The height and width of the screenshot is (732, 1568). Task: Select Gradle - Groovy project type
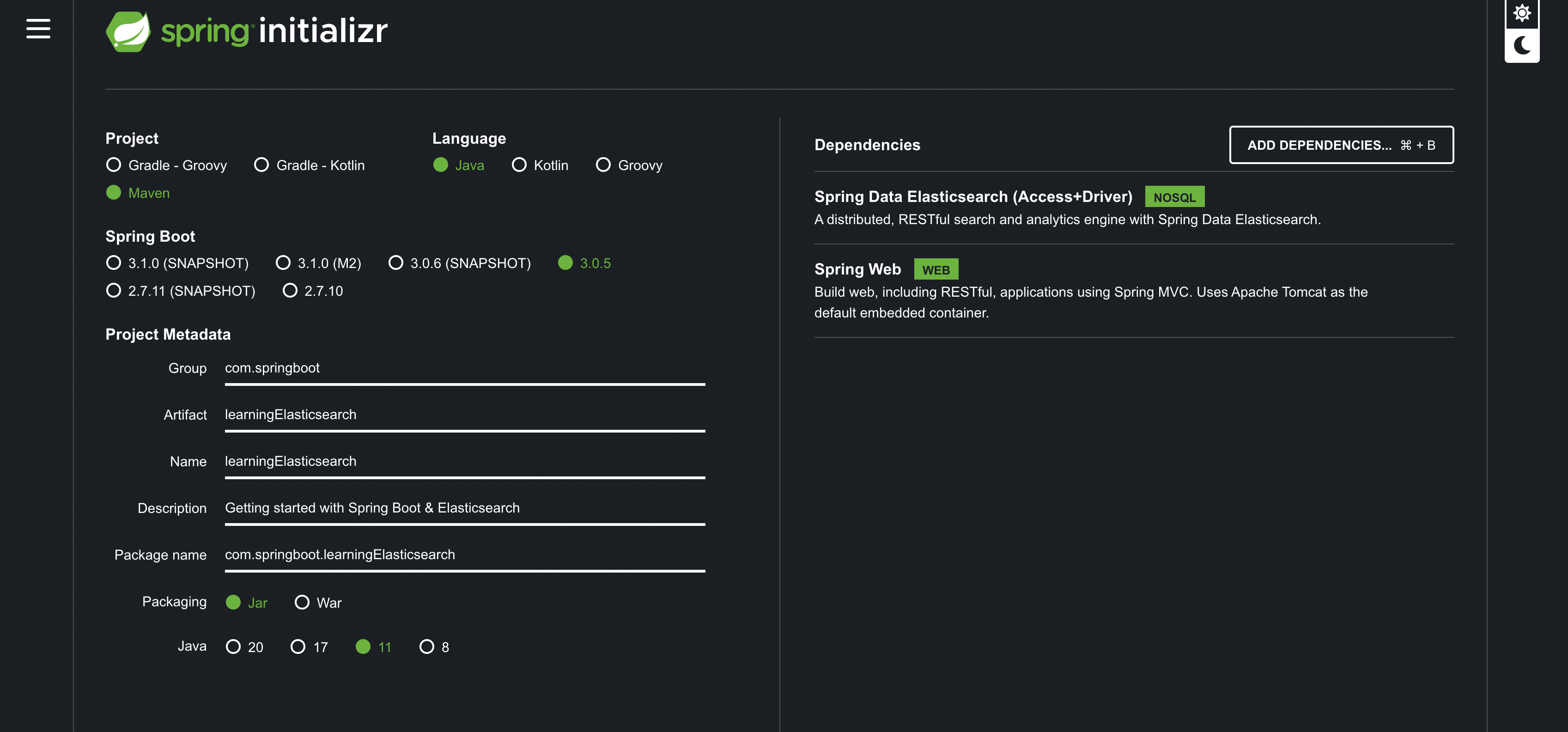[114, 165]
